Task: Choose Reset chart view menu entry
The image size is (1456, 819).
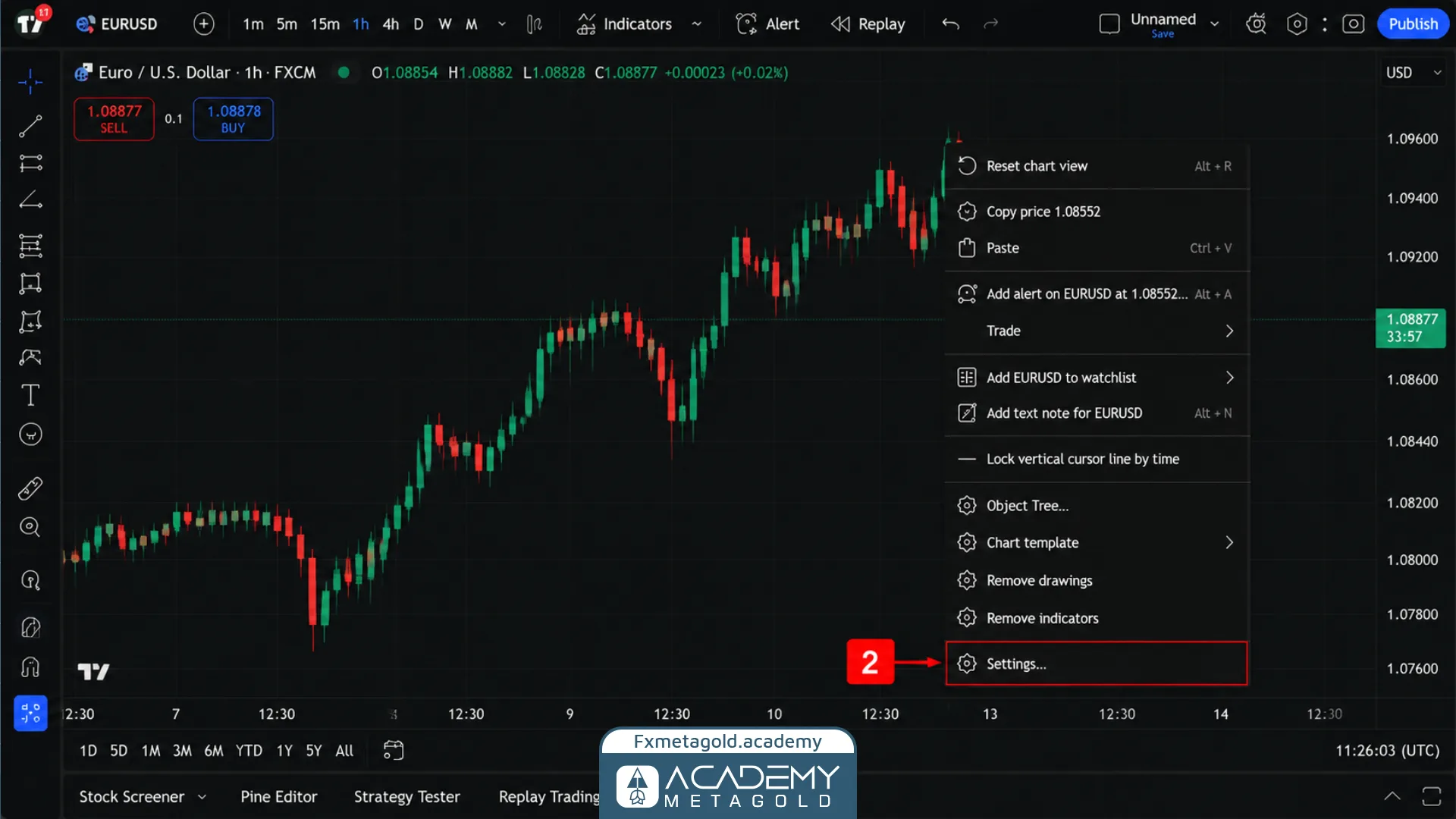Action: [x=1097, y=166]
